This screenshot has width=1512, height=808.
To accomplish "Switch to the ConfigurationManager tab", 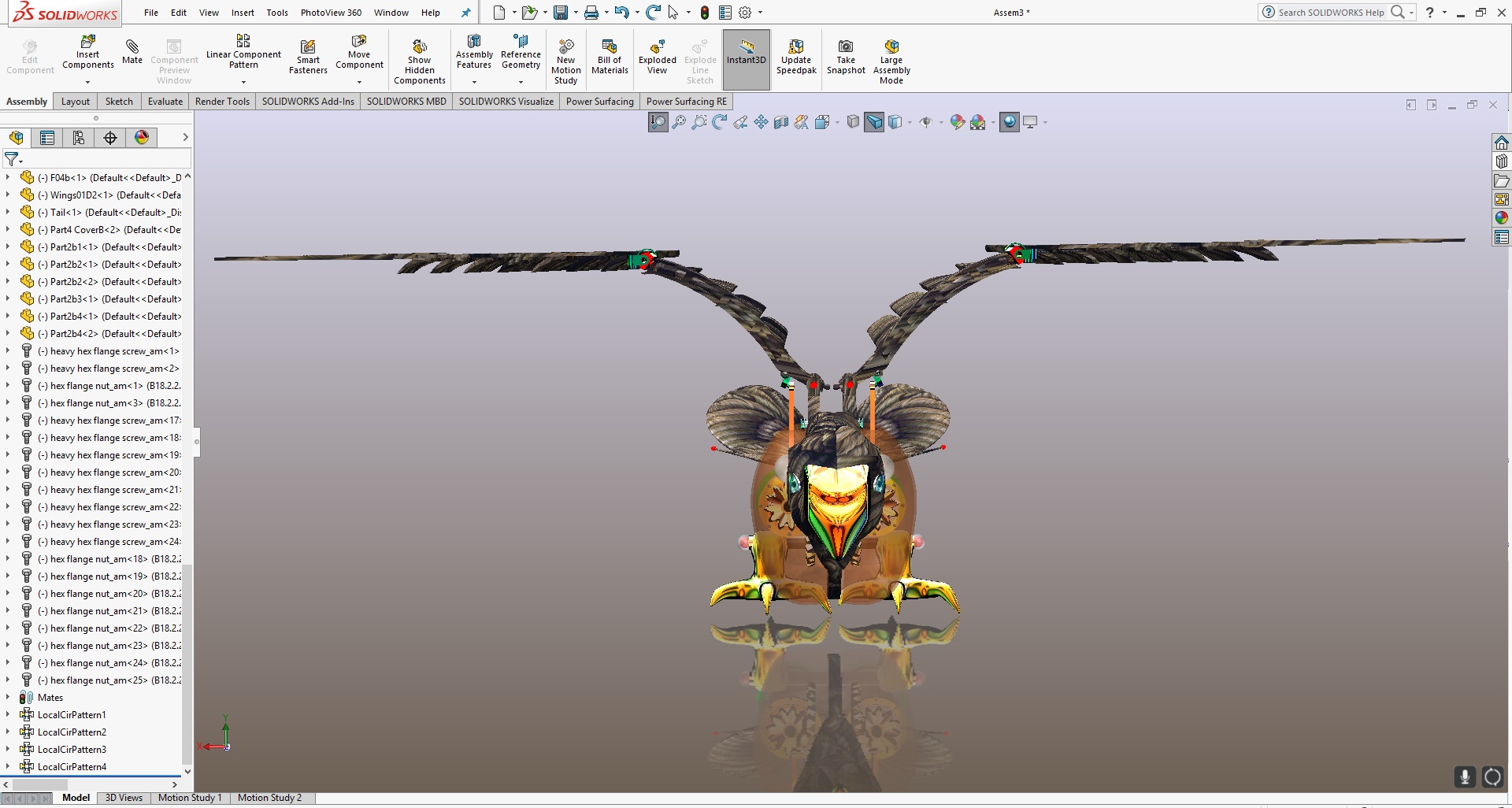I will click(x=78, y=137).
